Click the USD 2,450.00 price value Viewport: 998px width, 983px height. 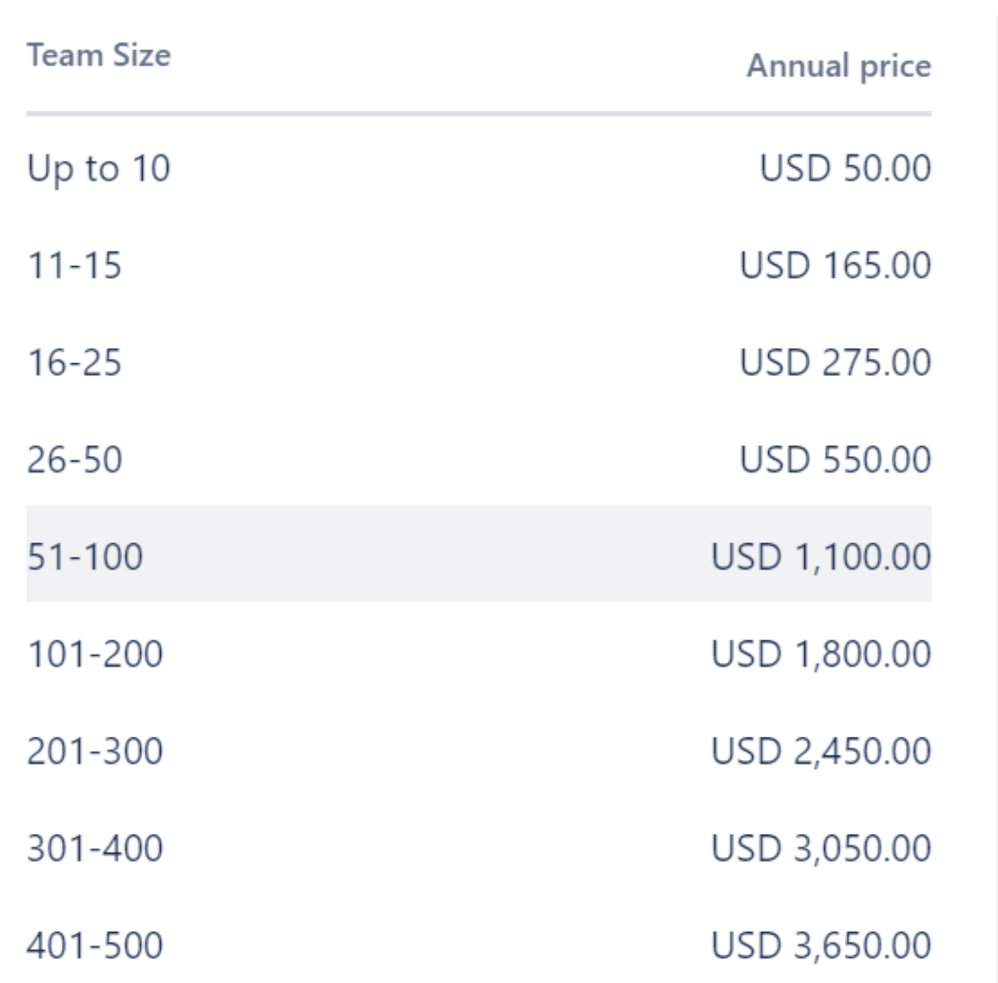(821, 750)
